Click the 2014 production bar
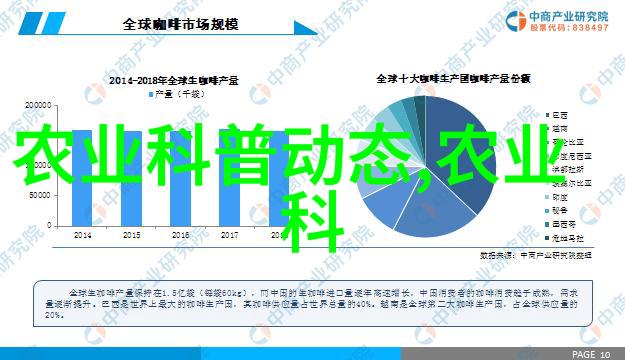625x360 pixels. (x=82, y=178)
